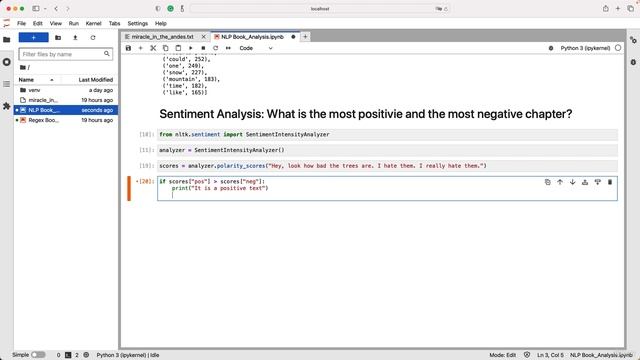
Task: Insert cell below from cell toolbar
Action: 598,182
